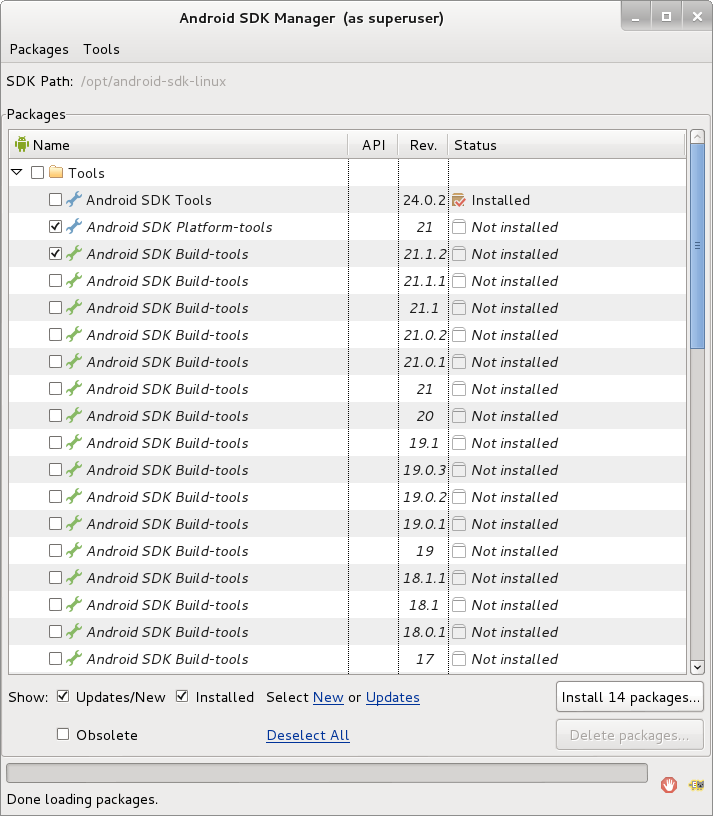The width and height of the screenshot is (713, 816).
Task: Click the red stop hand icon
Action: coord(669,784)
